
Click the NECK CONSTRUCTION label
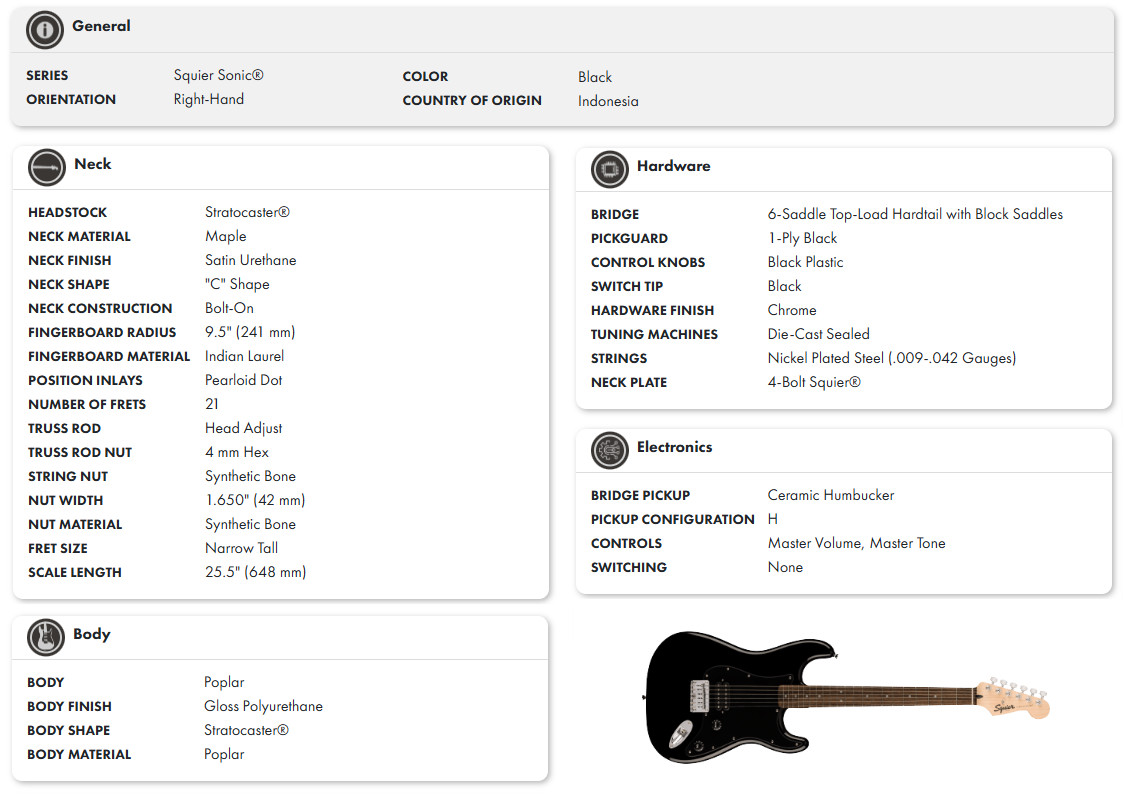pyautogui.click(x=100, y=308)
